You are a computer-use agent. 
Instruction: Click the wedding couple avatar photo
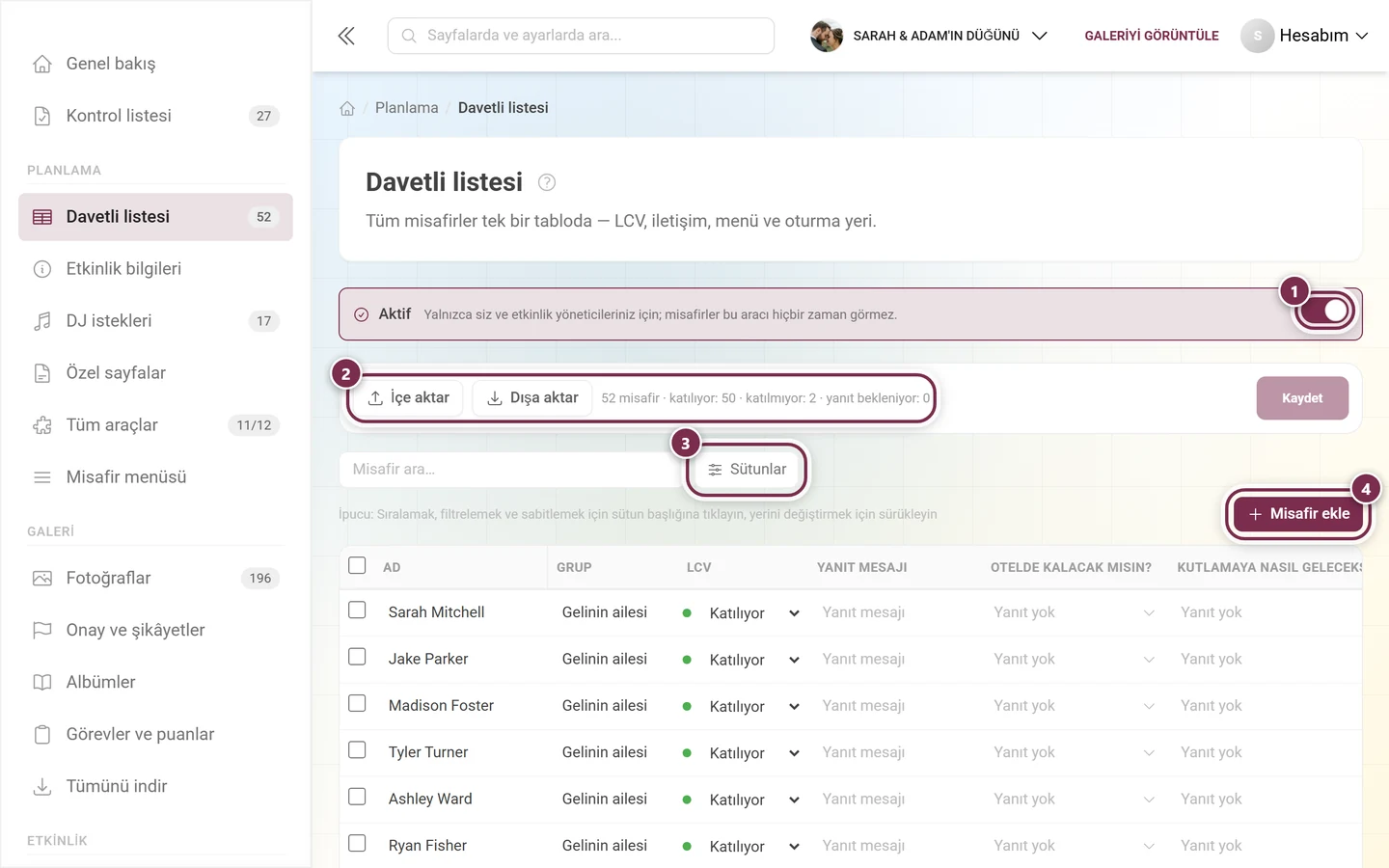tap(827, 36)
